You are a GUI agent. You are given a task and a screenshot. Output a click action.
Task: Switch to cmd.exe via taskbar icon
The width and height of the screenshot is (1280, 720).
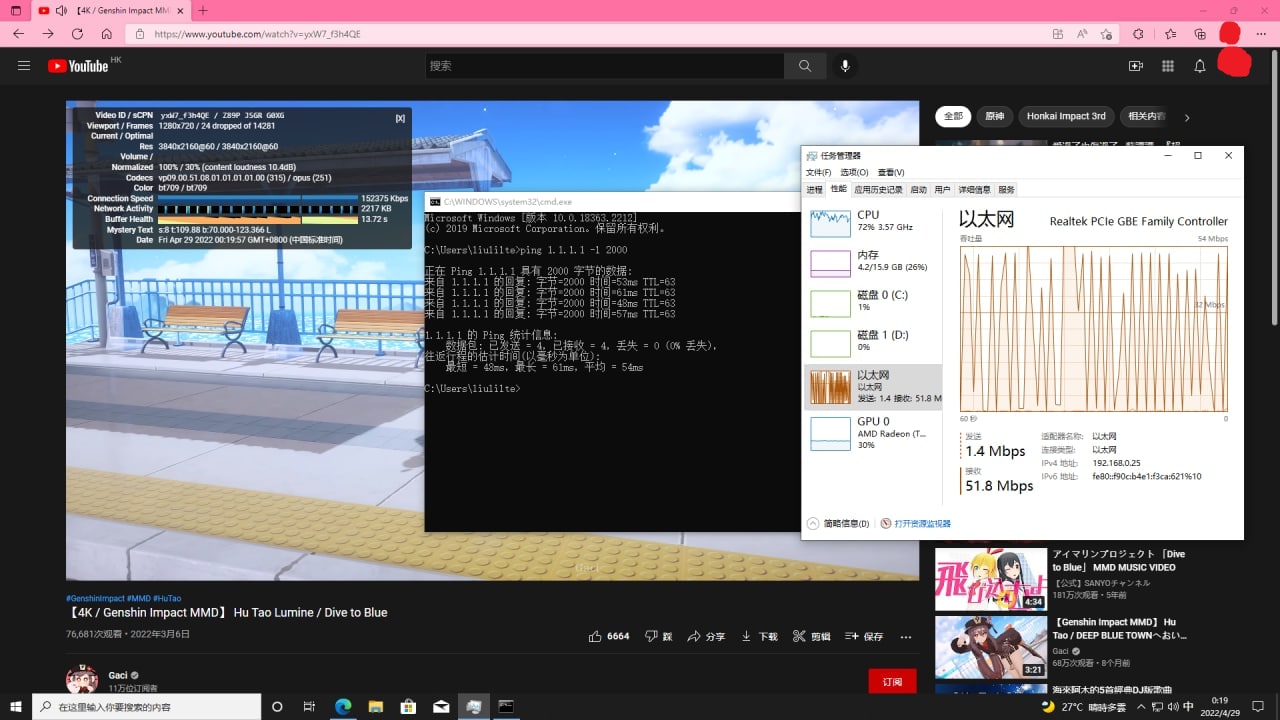tap(506, 706)
